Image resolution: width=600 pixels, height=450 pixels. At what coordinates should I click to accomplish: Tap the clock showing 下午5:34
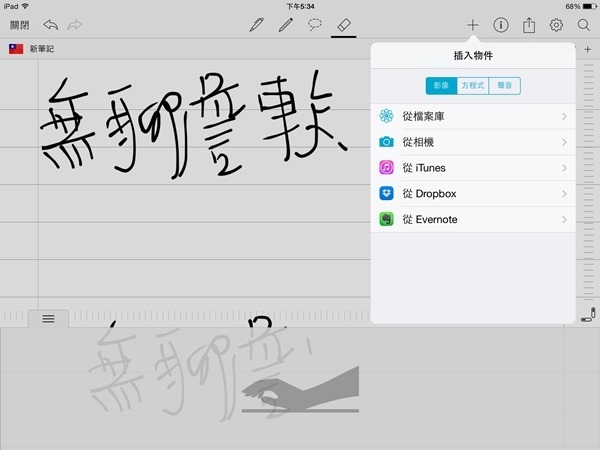[300, 7]
